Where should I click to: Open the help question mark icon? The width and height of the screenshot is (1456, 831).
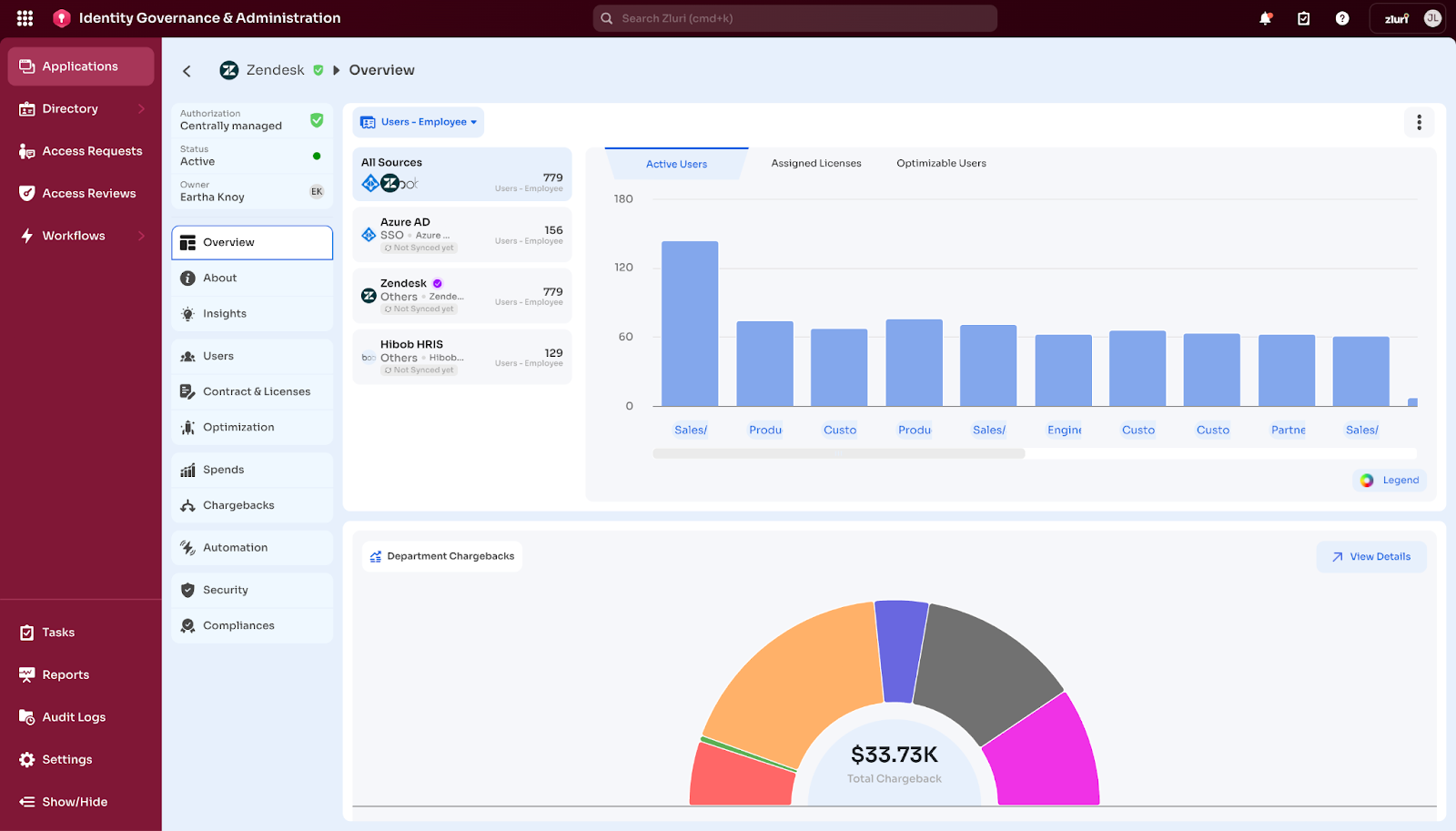pos(1341,18)
